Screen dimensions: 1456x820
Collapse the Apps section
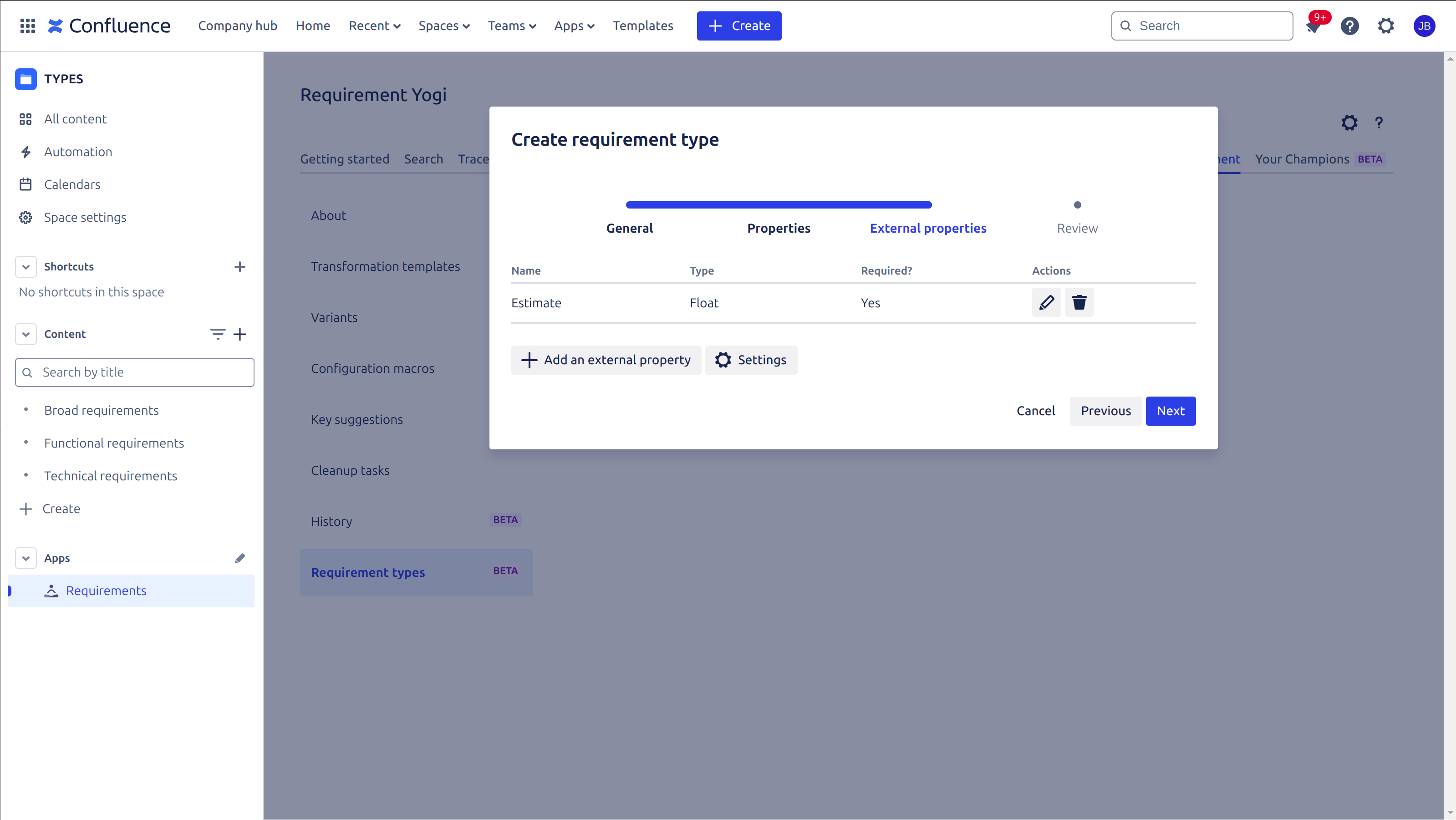(26, 558)
